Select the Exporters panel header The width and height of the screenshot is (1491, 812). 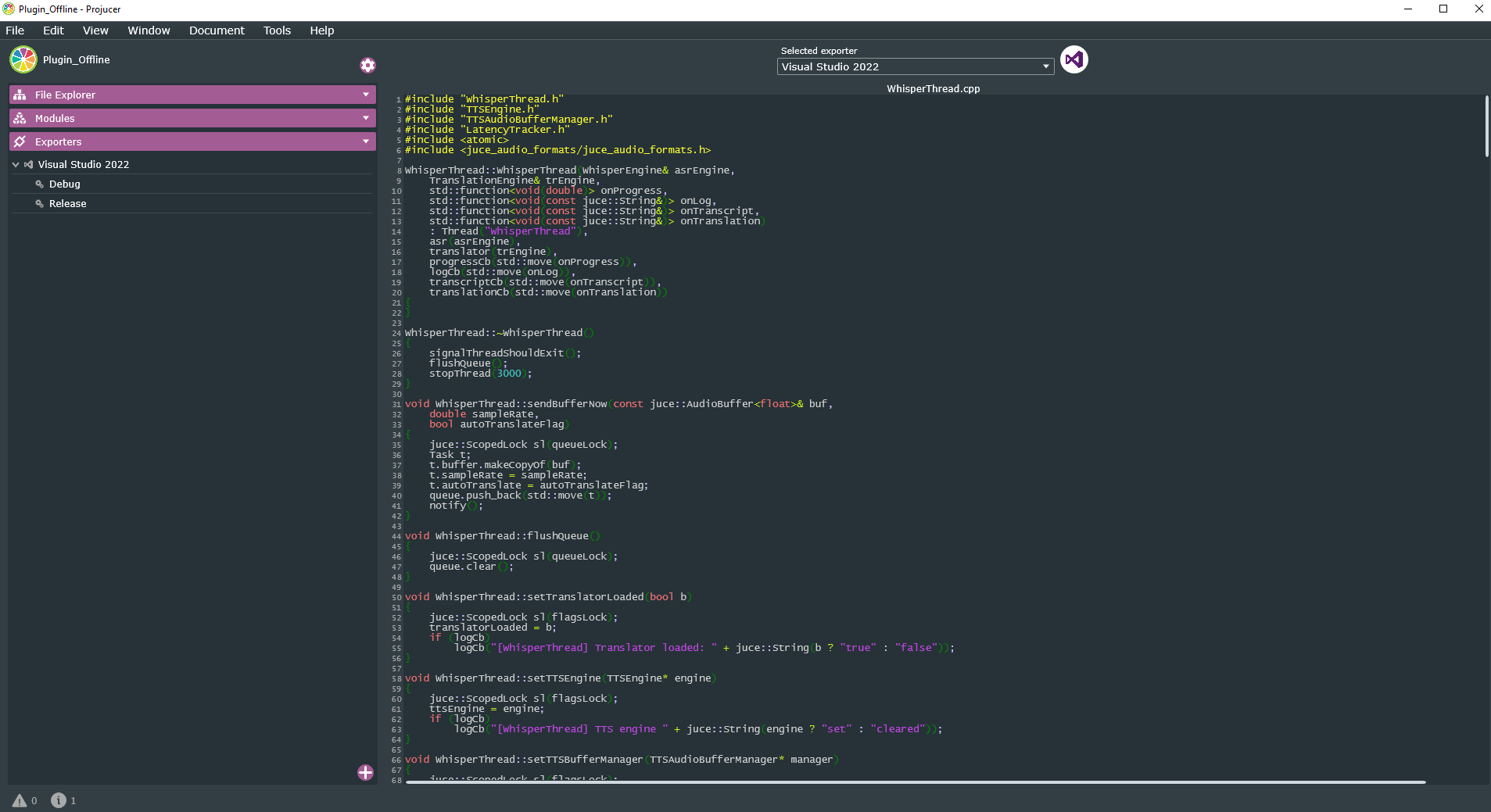tap(192, 141)
